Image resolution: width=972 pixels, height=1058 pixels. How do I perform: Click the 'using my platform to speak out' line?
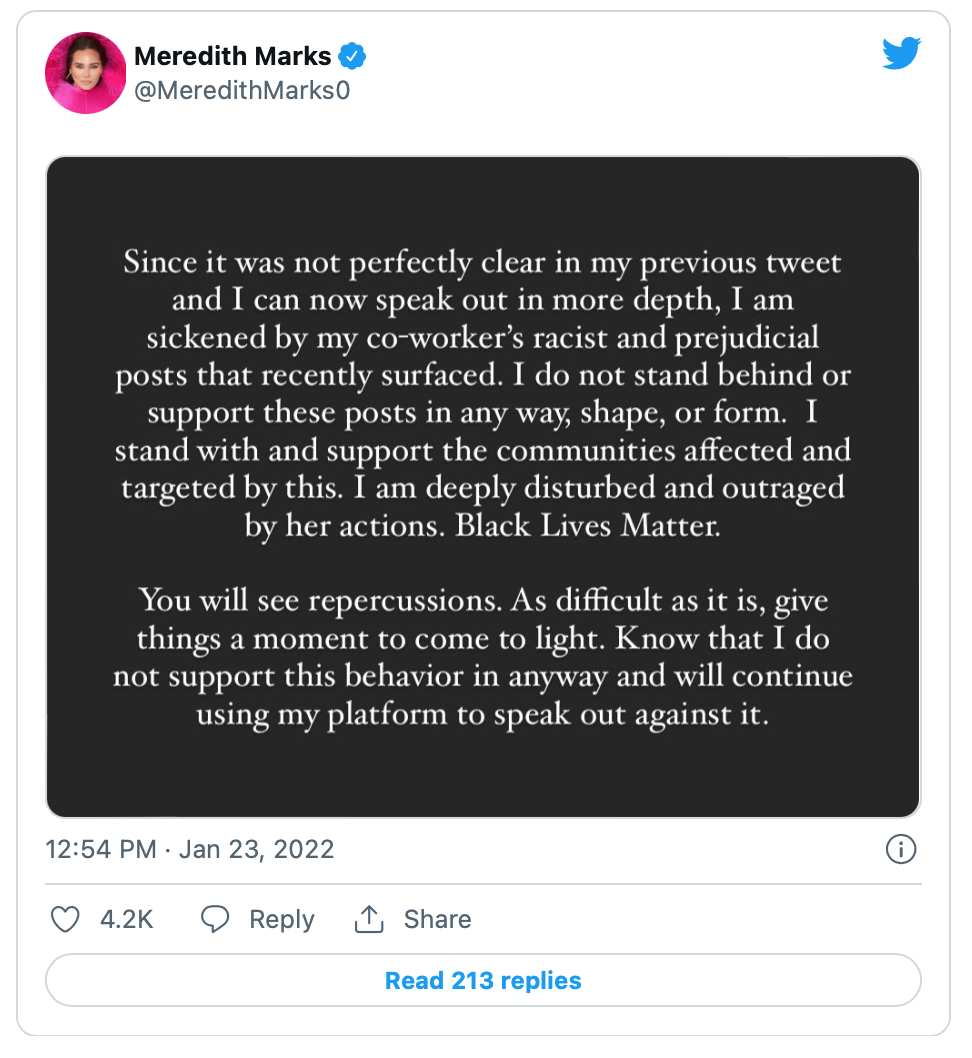click(482, 715)
